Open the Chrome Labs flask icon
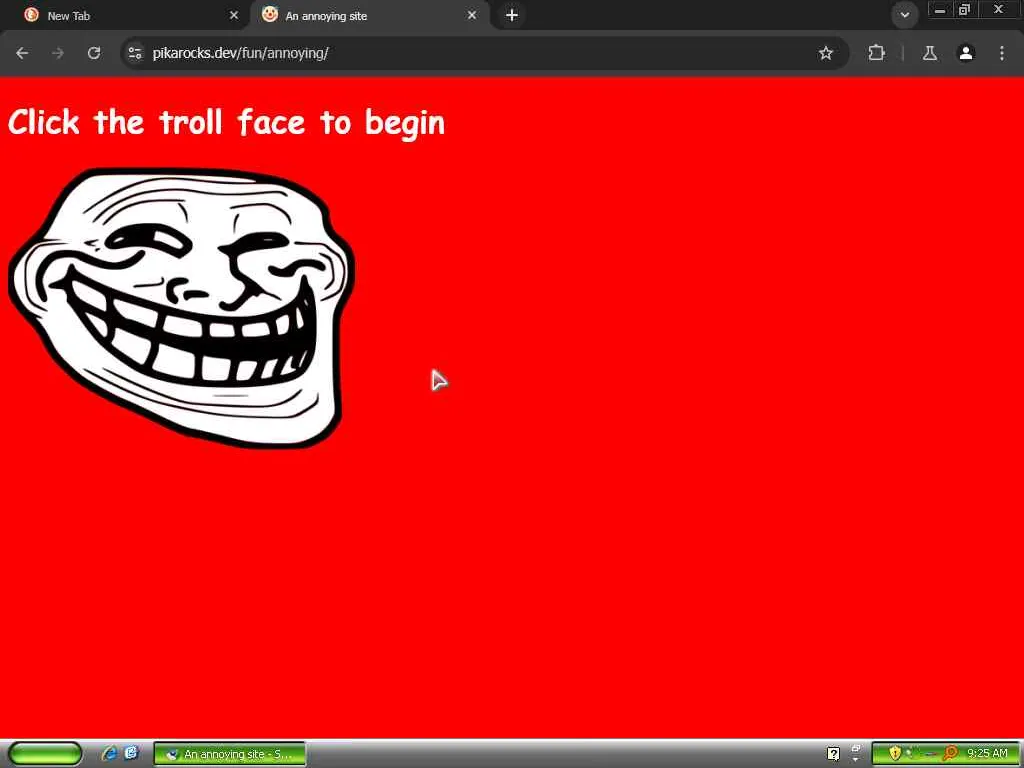The height and width of the screenshot is (768, 1024). [929, 53]
